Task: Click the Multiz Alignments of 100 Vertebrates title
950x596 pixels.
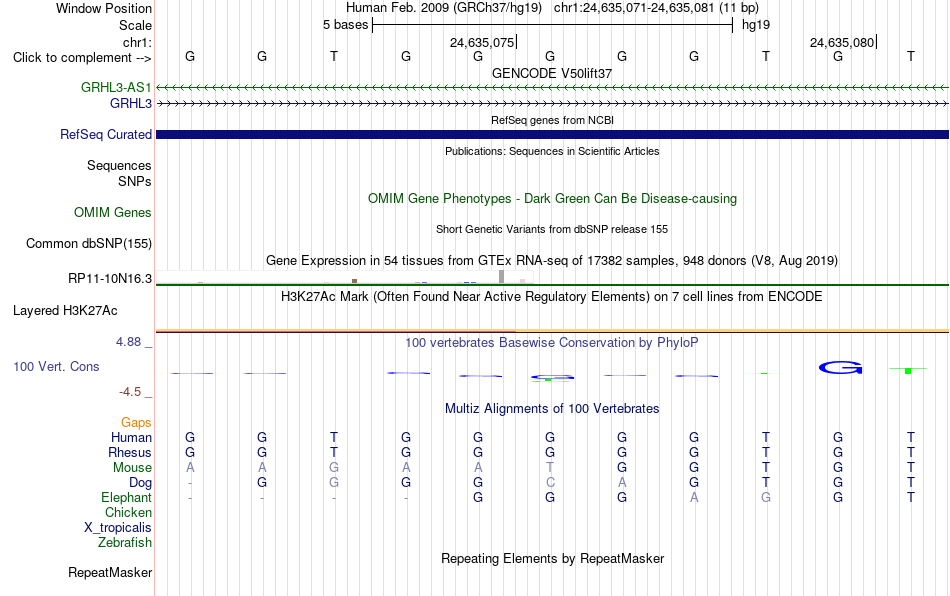Action: 552,408
